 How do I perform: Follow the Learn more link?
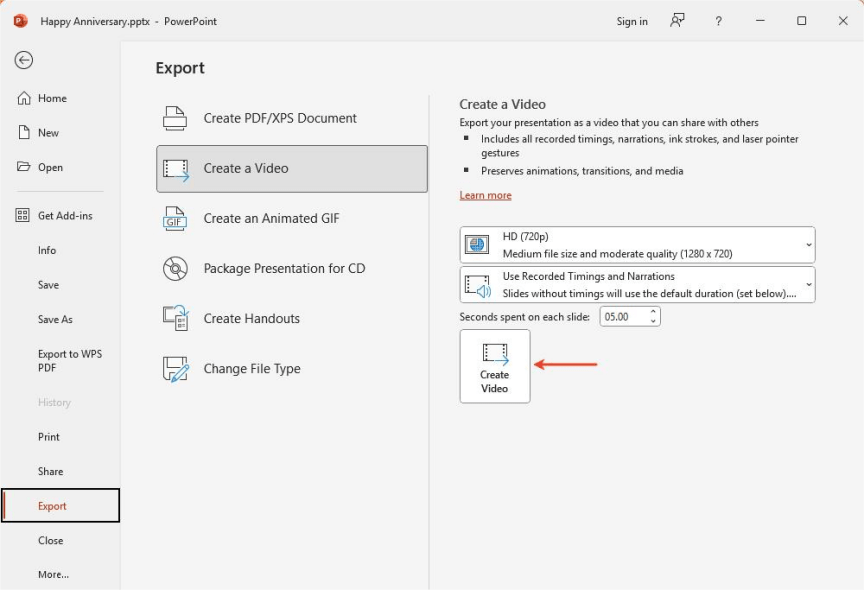coord(485,195)
